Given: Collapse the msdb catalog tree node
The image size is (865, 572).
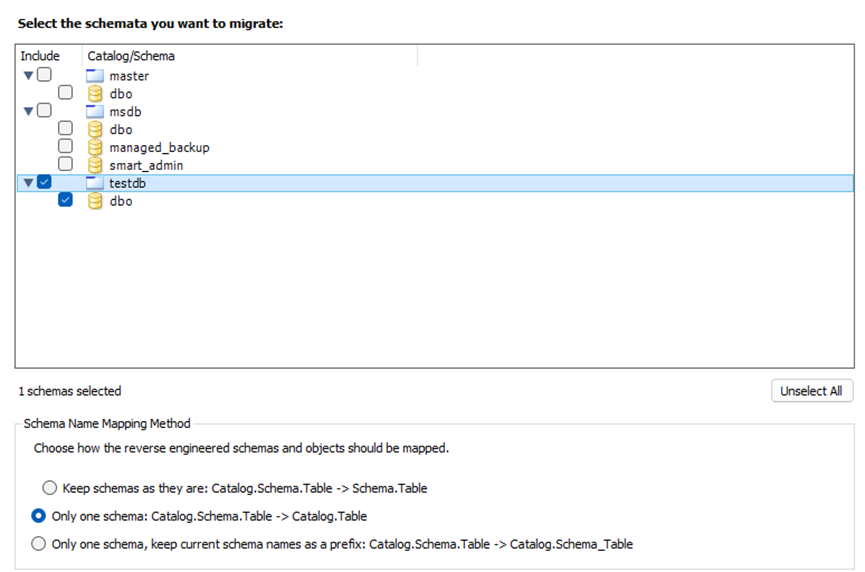Looking at the screenshot, I should point(28,112).
